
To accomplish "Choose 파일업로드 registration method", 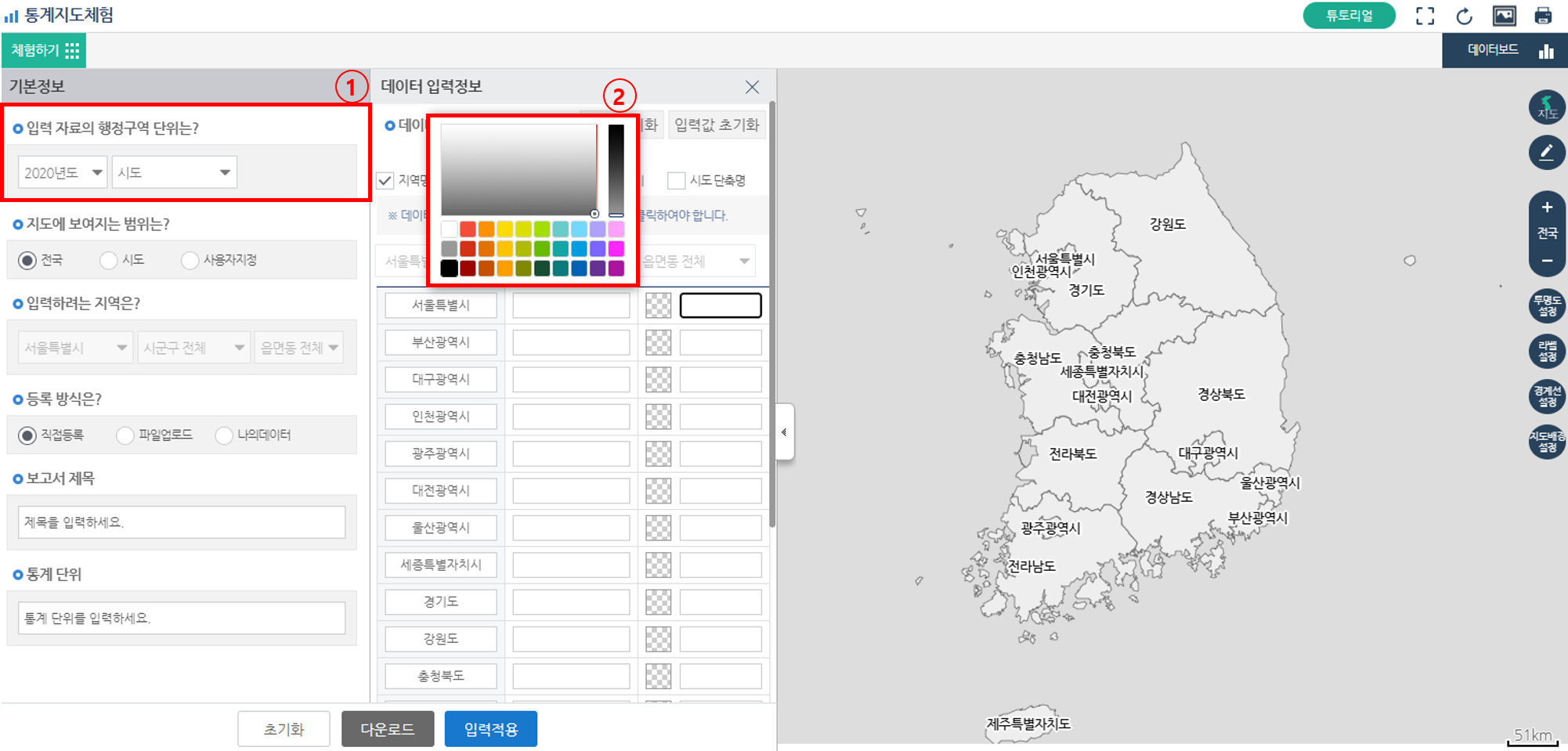I will pyautogui.click(x=125, y=435).
